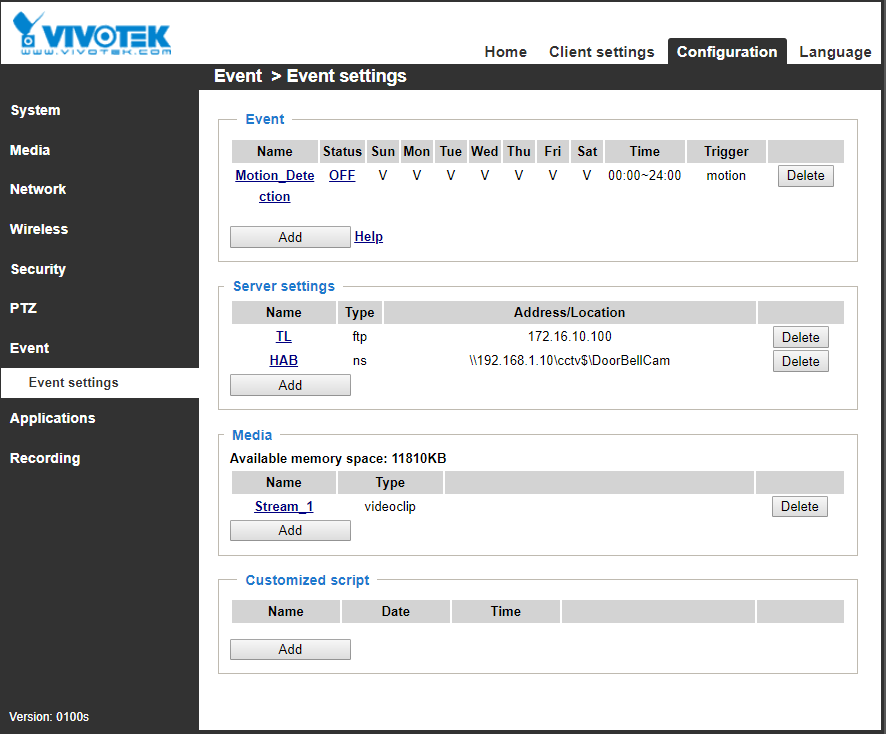Open Wireless settings in sidebar
The width and height of the screenshot is (886, 734).
(39, 229)
